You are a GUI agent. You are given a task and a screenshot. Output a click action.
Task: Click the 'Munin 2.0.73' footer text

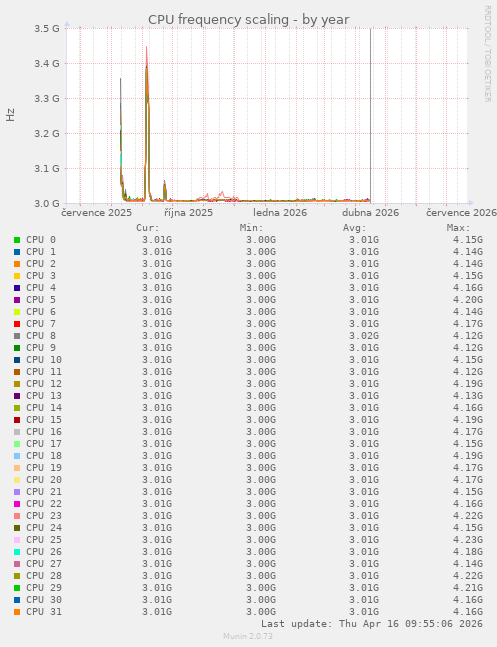248,636
